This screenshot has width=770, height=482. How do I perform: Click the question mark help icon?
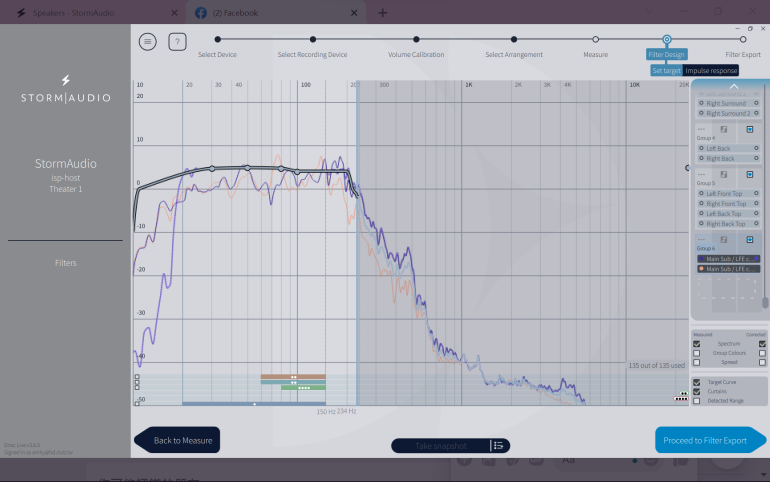[x=177, y=41]
